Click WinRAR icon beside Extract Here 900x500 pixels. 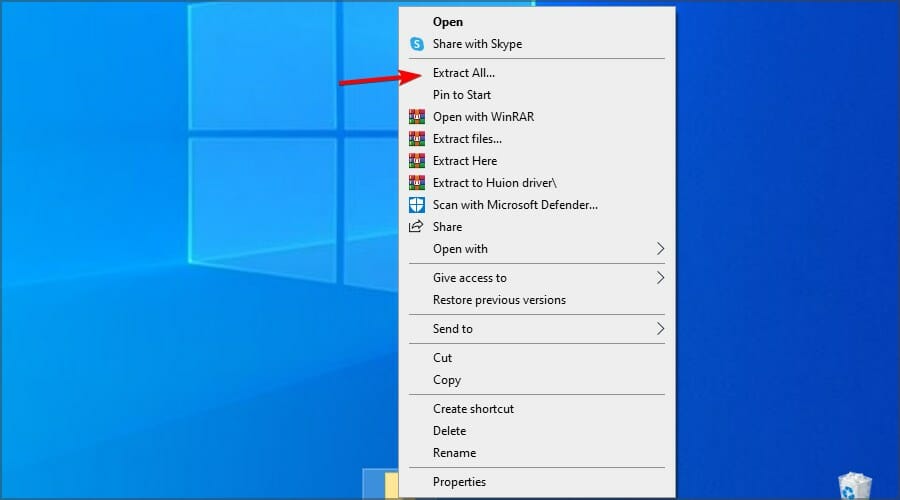click(x=417, y=161)
